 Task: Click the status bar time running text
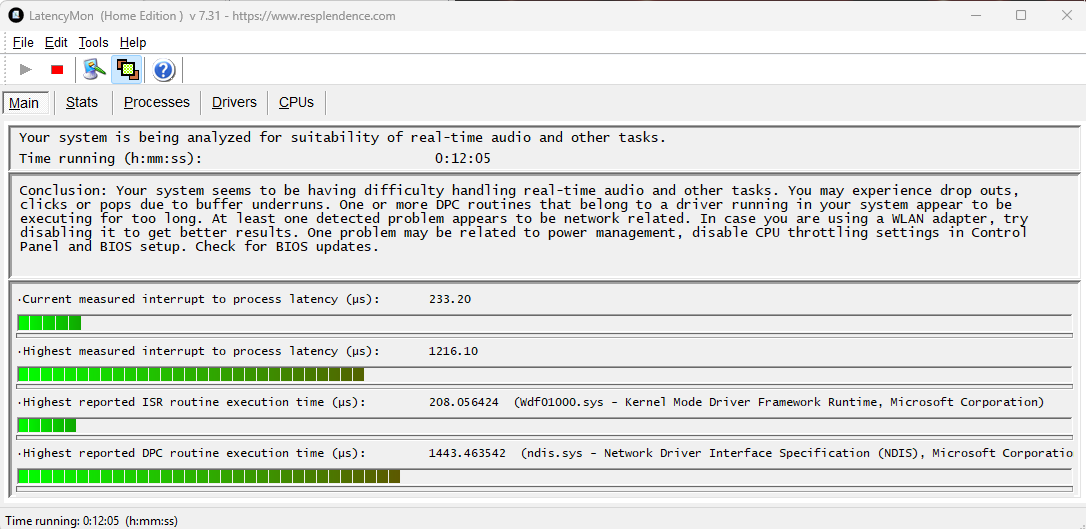(x=91, y=520)
